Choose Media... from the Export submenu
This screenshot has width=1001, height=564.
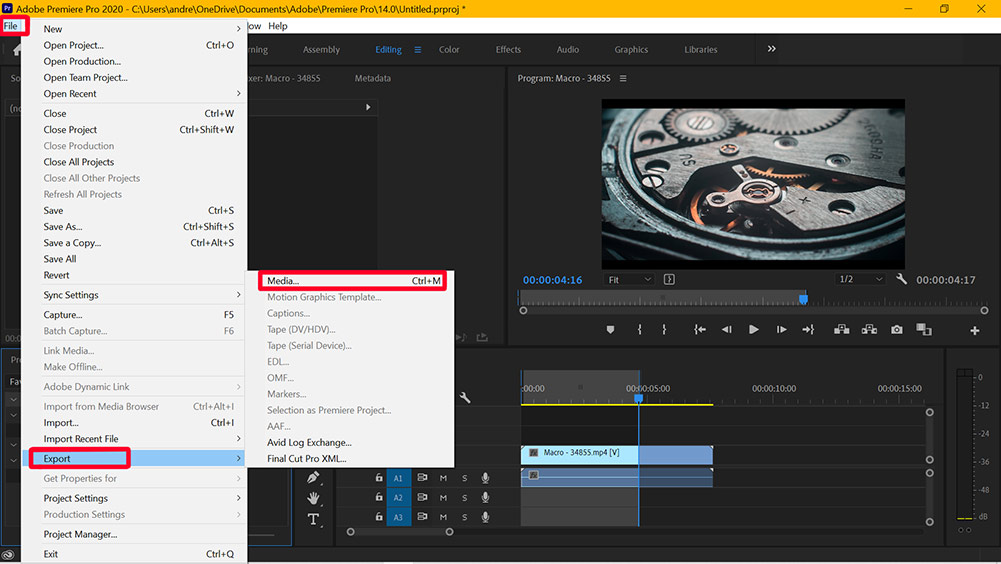click(283, 281)
